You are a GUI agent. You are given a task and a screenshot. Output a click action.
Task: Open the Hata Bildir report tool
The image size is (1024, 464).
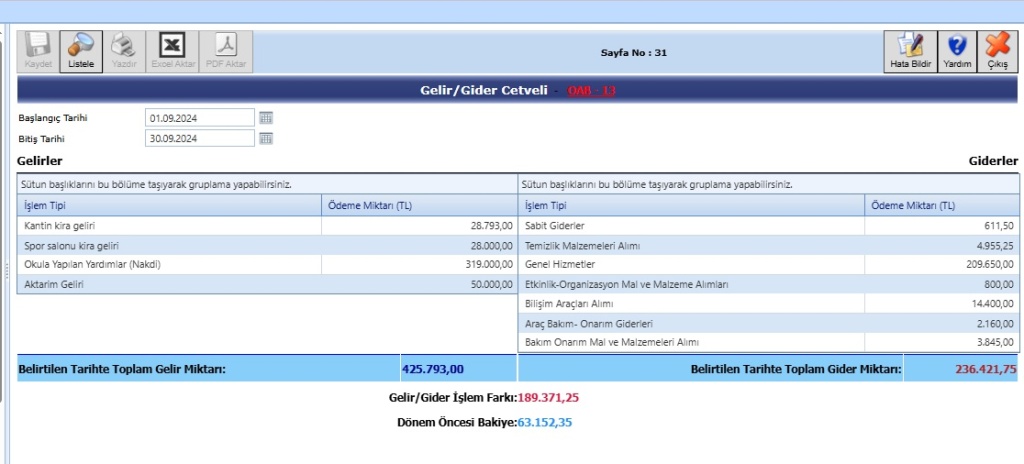coord(910,50)
